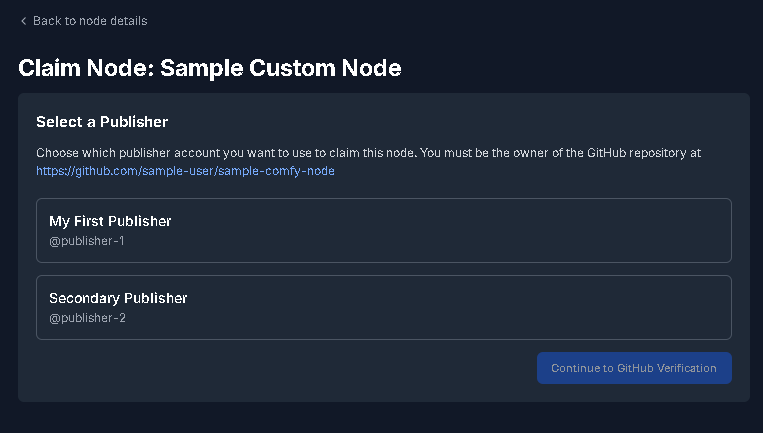Viewport: 763px width, 433px height.
Task: Click the My First Publisher name text
Action: [110, 221]
